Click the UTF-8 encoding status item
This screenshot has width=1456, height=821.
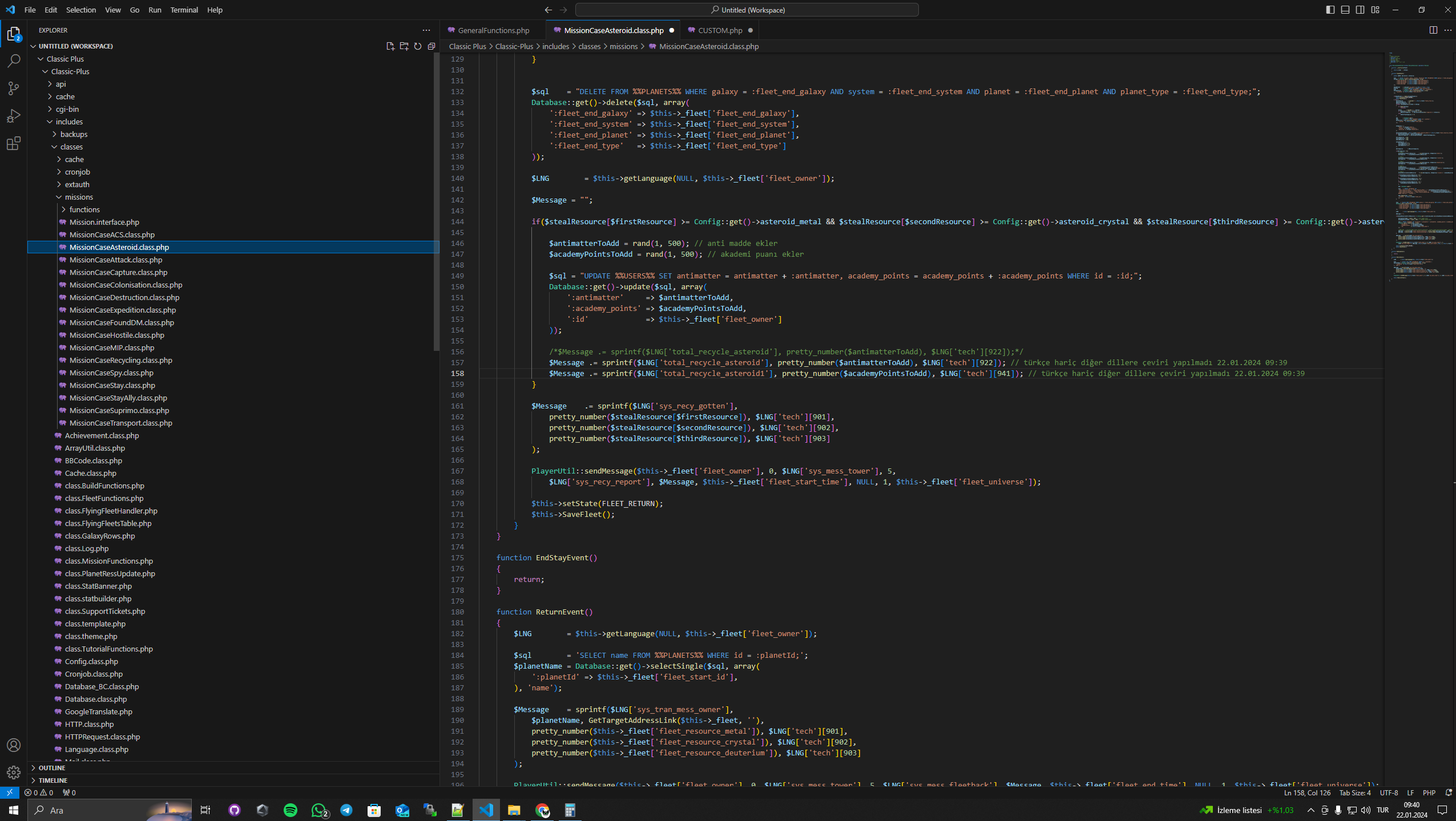pos(1389,792)
